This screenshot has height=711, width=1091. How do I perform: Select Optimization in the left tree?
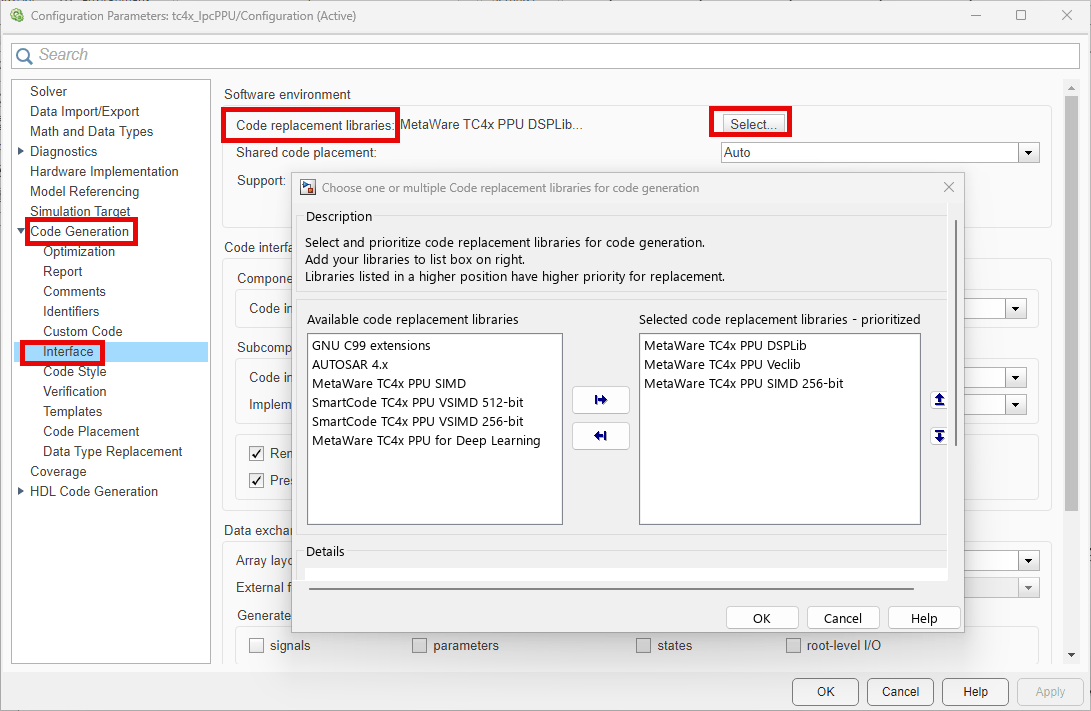79,251
